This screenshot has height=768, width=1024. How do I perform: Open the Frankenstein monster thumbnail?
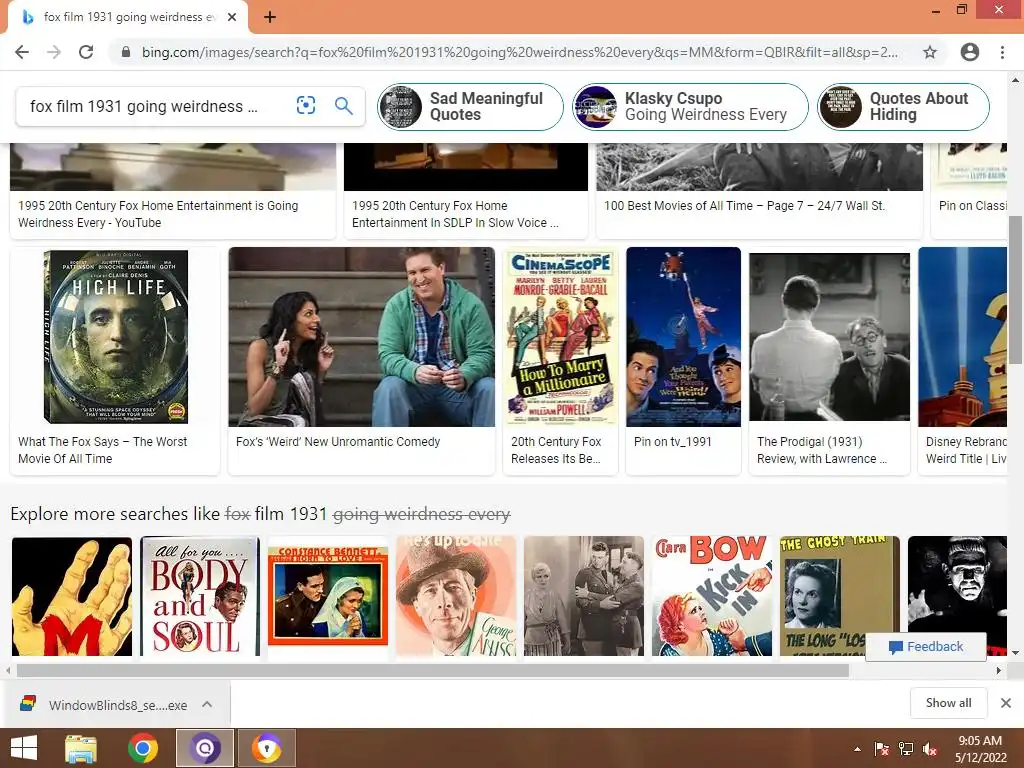[x=957, y=584]
